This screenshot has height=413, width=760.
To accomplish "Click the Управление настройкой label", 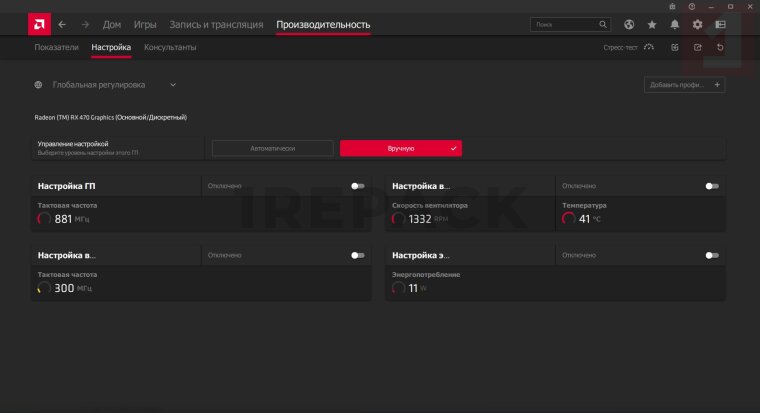I will point(73,144).
